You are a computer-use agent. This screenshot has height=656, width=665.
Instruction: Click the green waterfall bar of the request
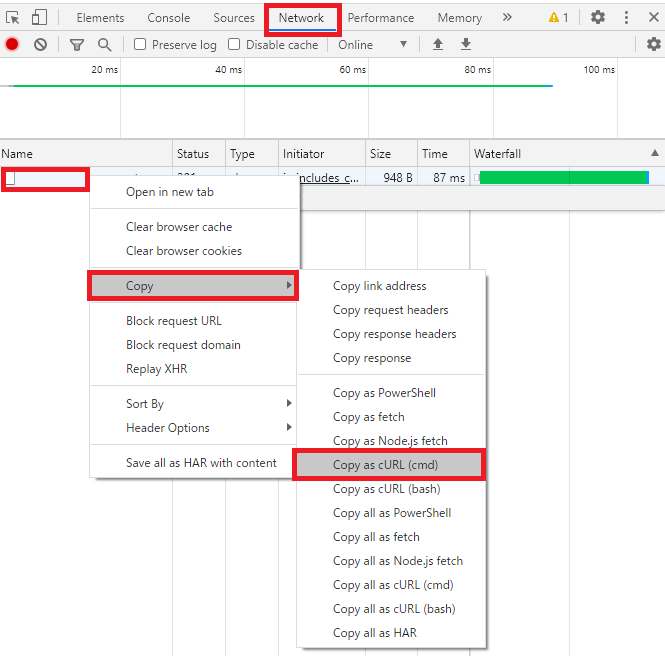pos(564,178)
